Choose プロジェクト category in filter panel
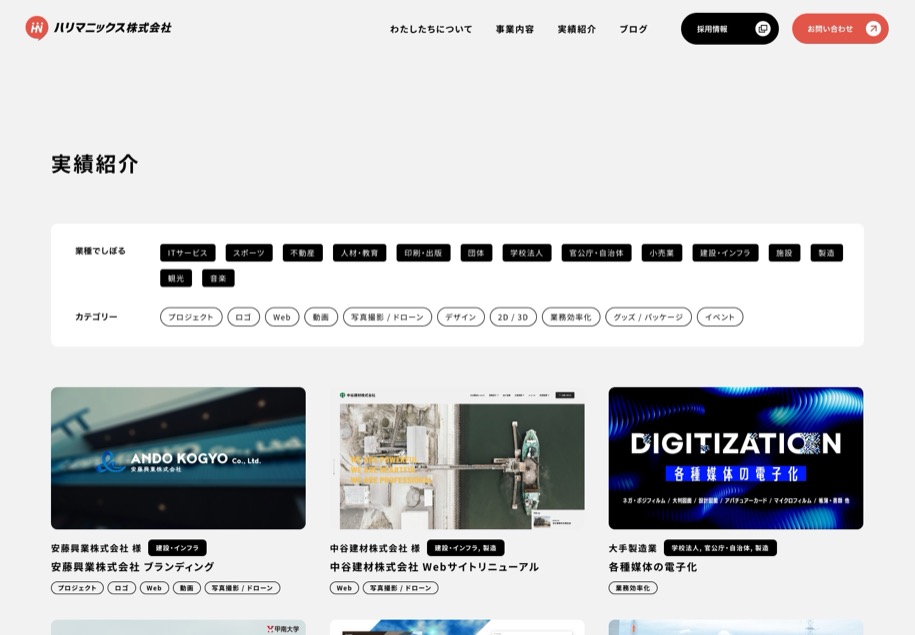Viewport: 915px width, 635px height. pos(191,317)
